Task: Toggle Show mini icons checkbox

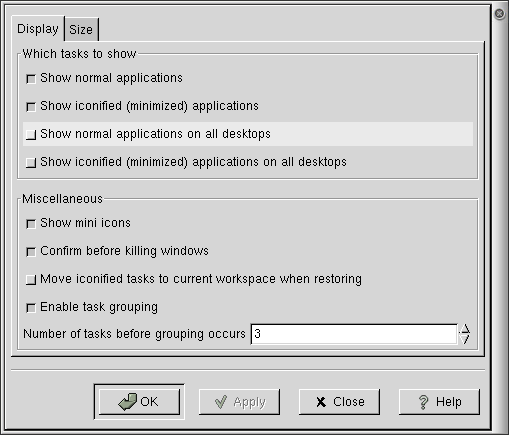Action: pyautogui.click(x=31, y=224)
